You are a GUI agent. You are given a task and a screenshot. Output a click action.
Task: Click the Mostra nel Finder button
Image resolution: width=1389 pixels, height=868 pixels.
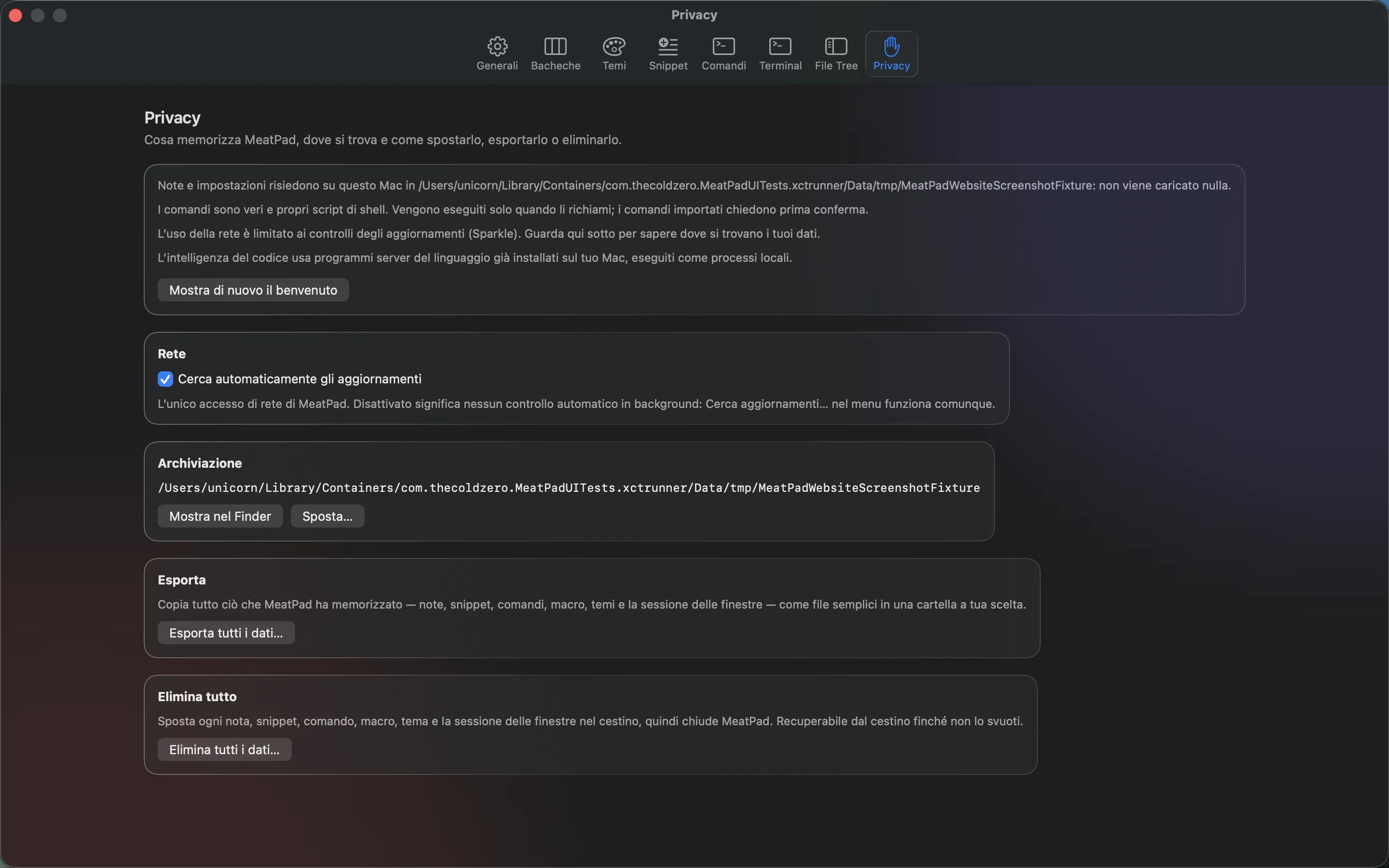[x=220, y=516]
